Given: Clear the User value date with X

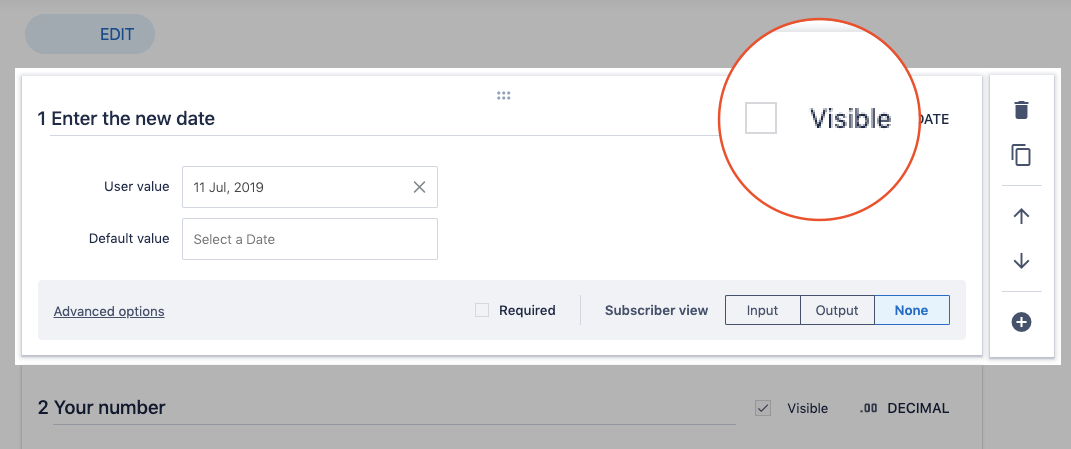Looking at the screenshot, I should pos(420,187).
